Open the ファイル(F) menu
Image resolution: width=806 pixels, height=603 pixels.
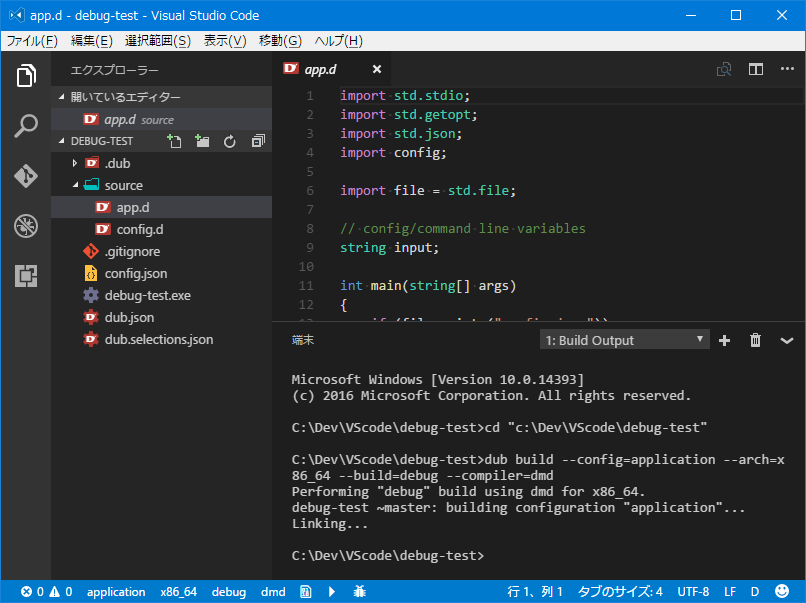32,41
